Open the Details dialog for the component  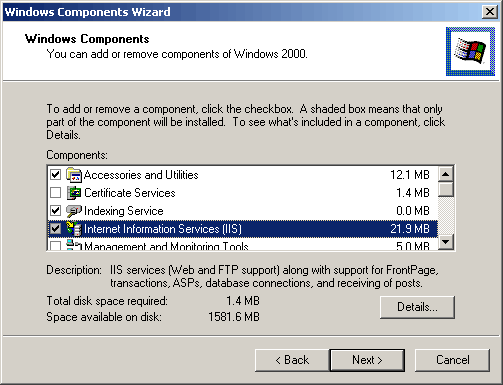(x=417, y=307)
